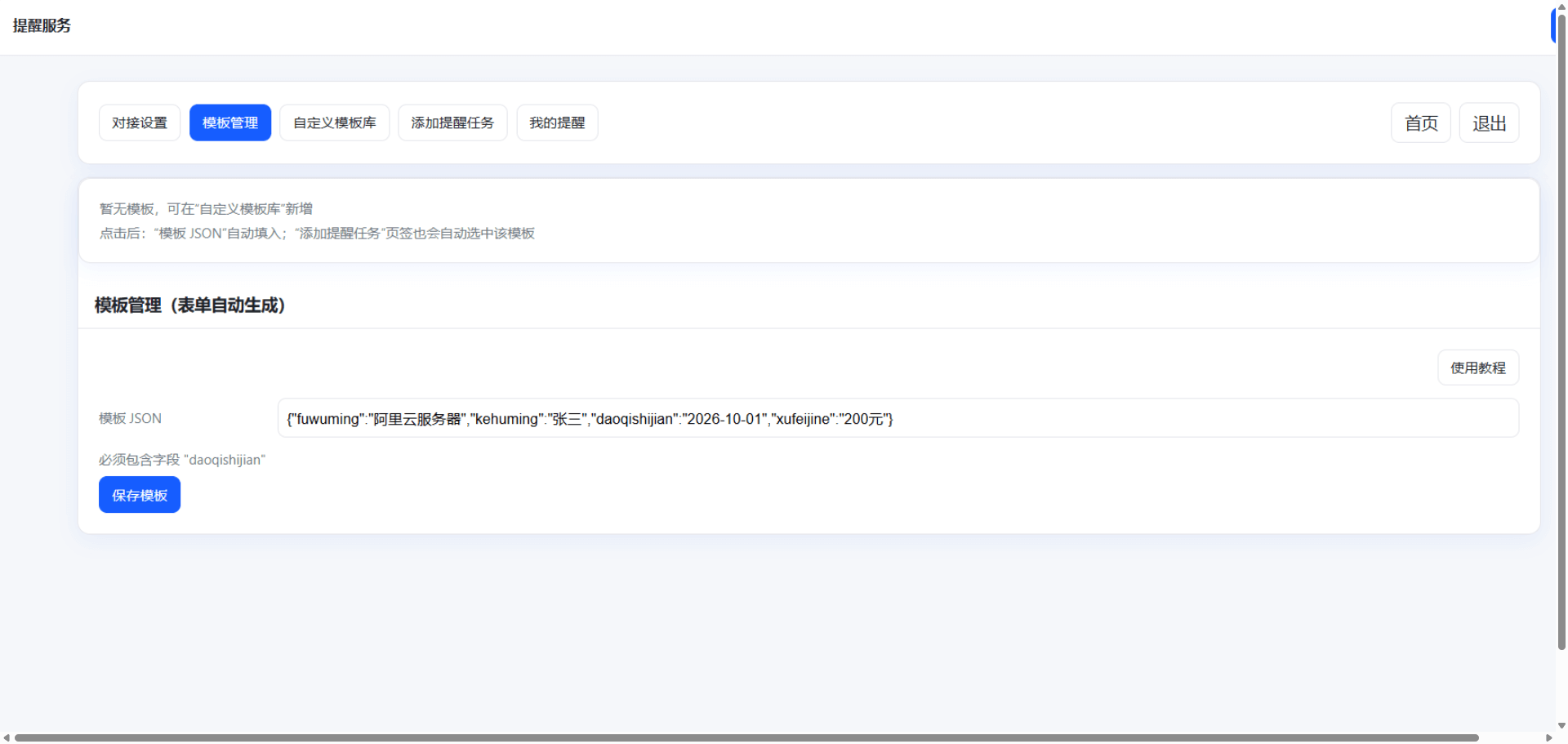Screen dimensions: 1568x744
Task: Select the 模板管理 tab
Action: (229, 122)
